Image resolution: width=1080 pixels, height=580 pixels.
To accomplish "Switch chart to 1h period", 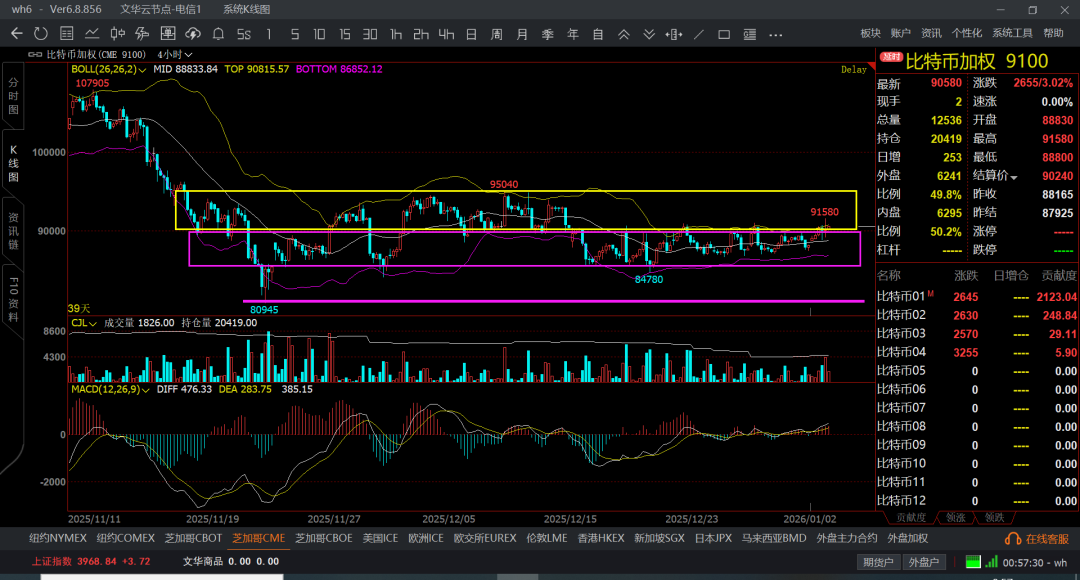I will tap(396, 34).
